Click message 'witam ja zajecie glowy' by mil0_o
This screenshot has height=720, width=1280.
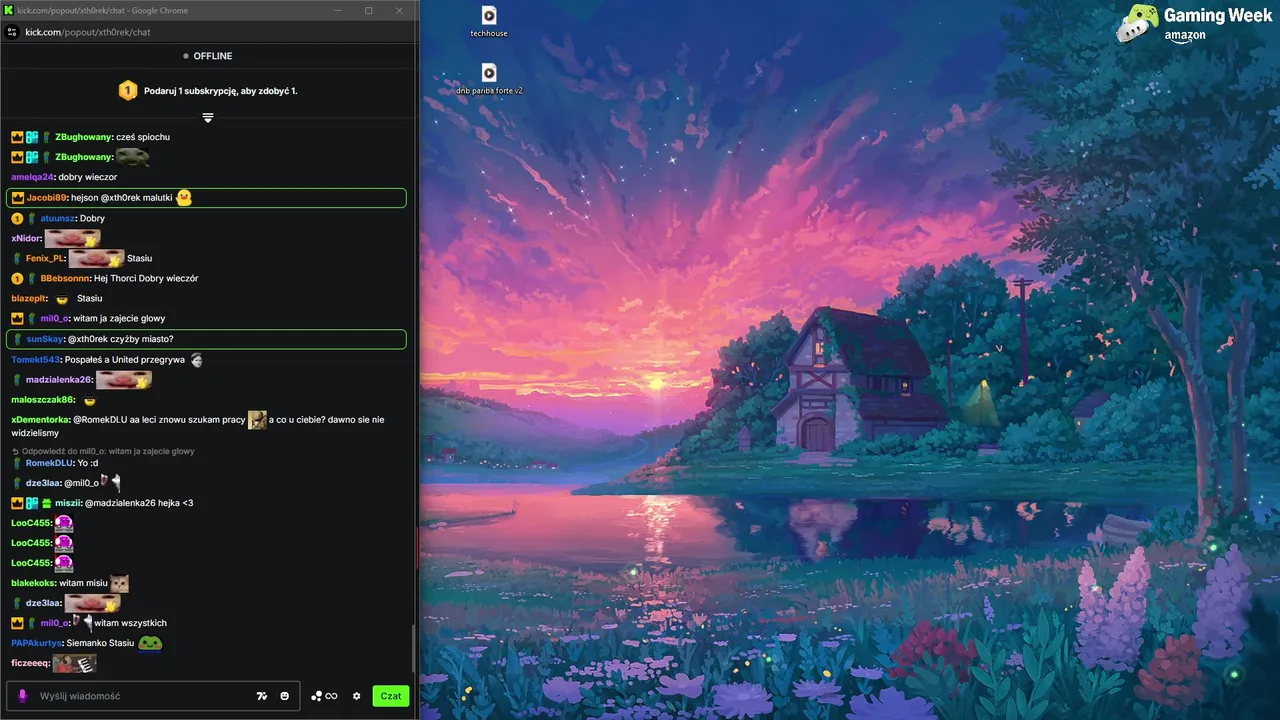pyautogui.click(x=119, y=318)
